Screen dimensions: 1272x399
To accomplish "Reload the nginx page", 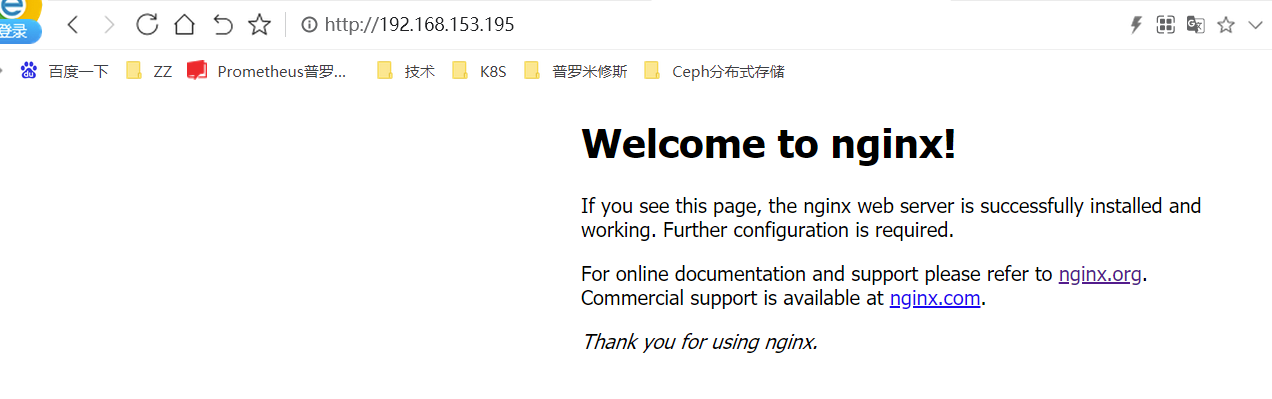I will [147, 25].
